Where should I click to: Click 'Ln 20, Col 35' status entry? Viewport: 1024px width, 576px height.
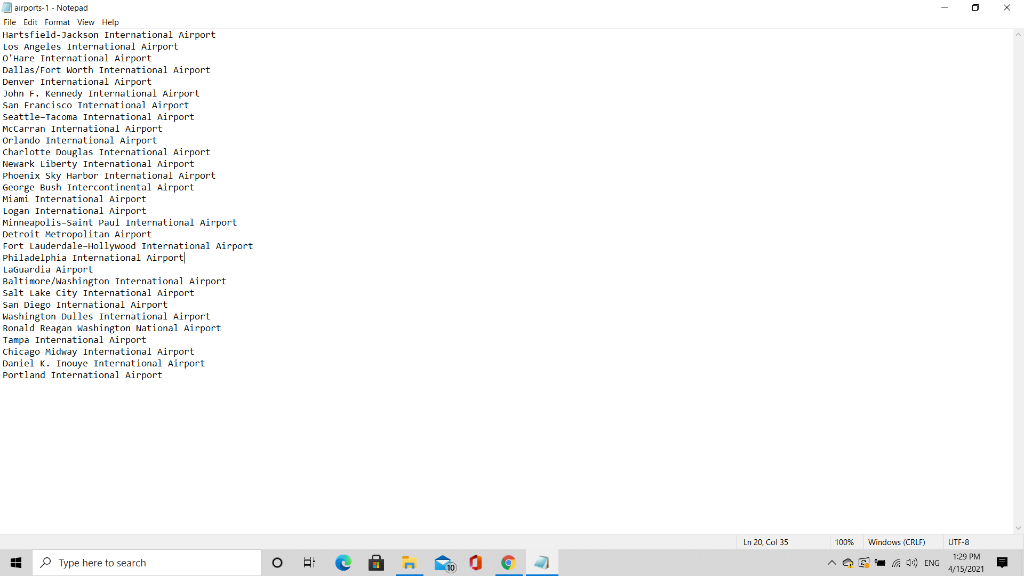coord(765,543)
